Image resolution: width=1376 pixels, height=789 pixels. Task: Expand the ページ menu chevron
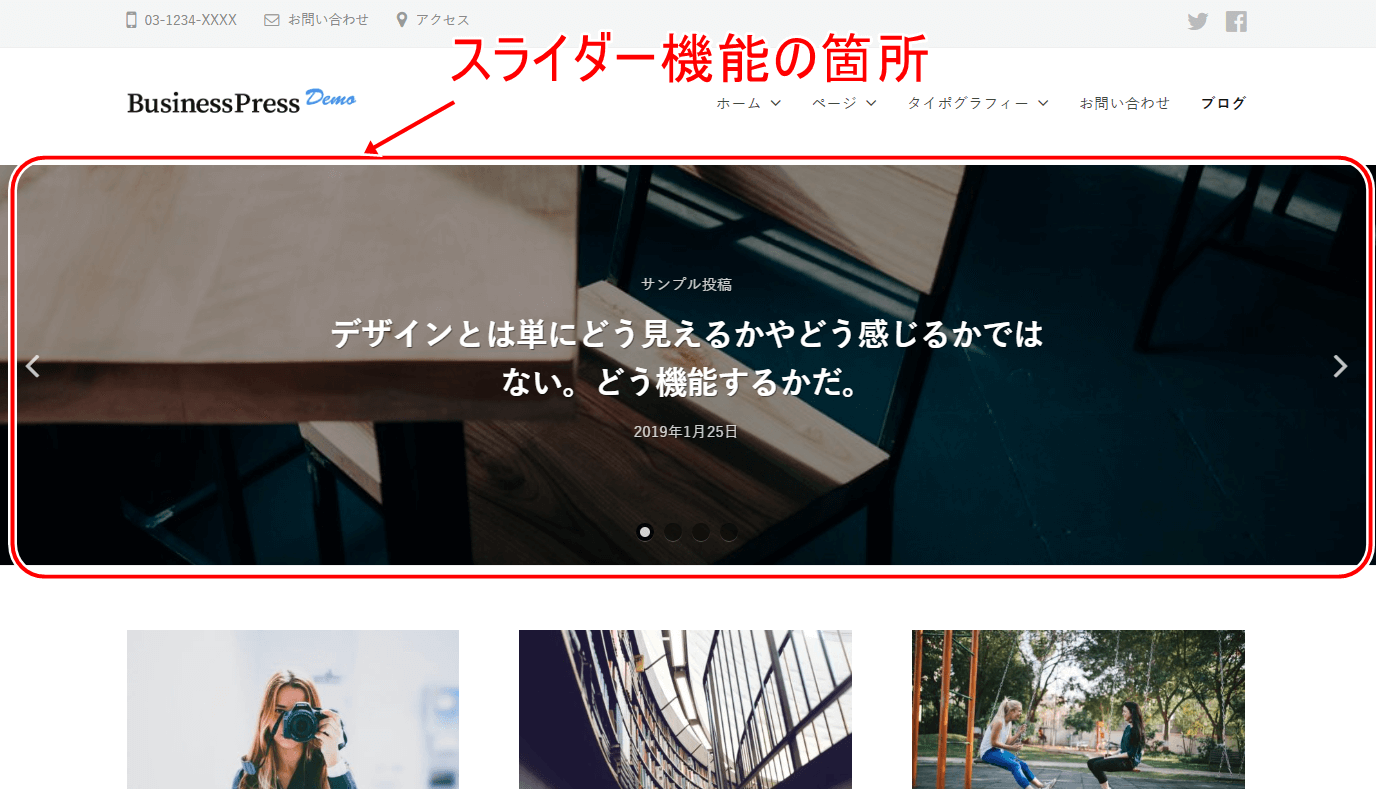(x=871, y=103)
